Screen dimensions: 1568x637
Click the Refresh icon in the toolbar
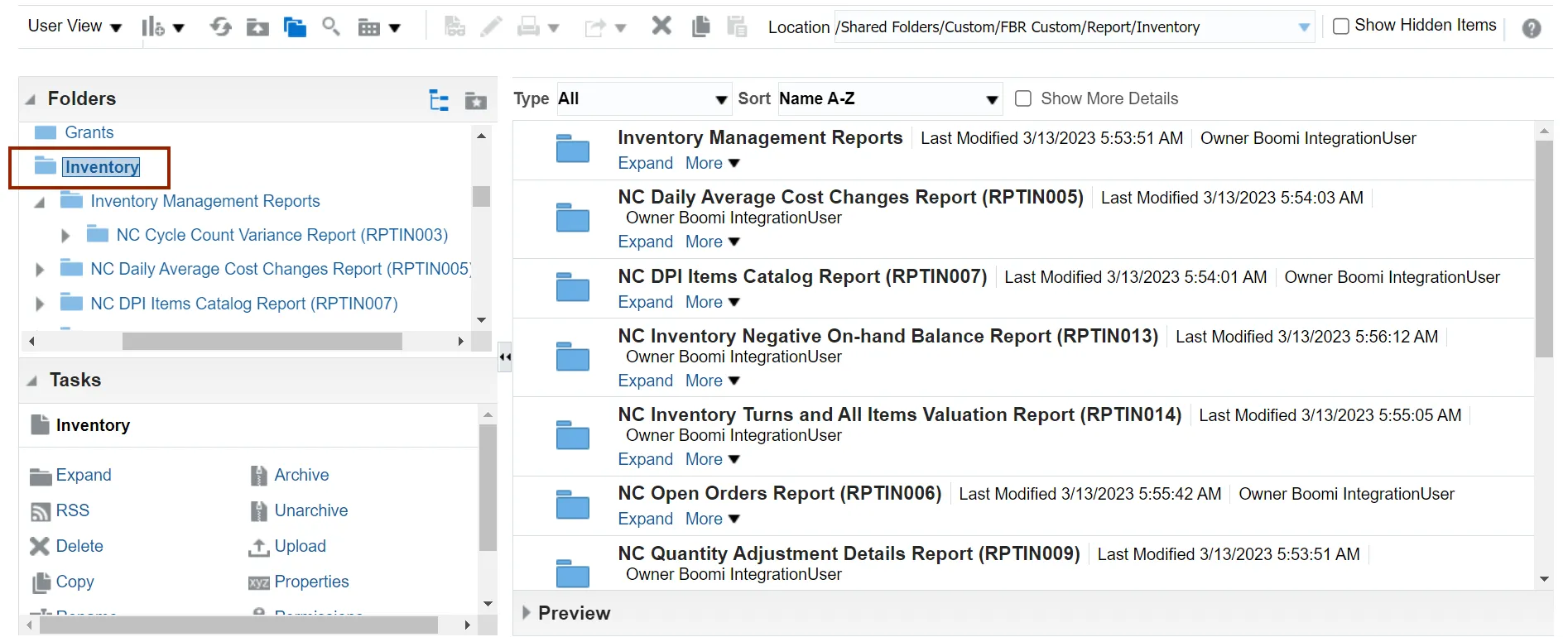[x=220, y=27]
